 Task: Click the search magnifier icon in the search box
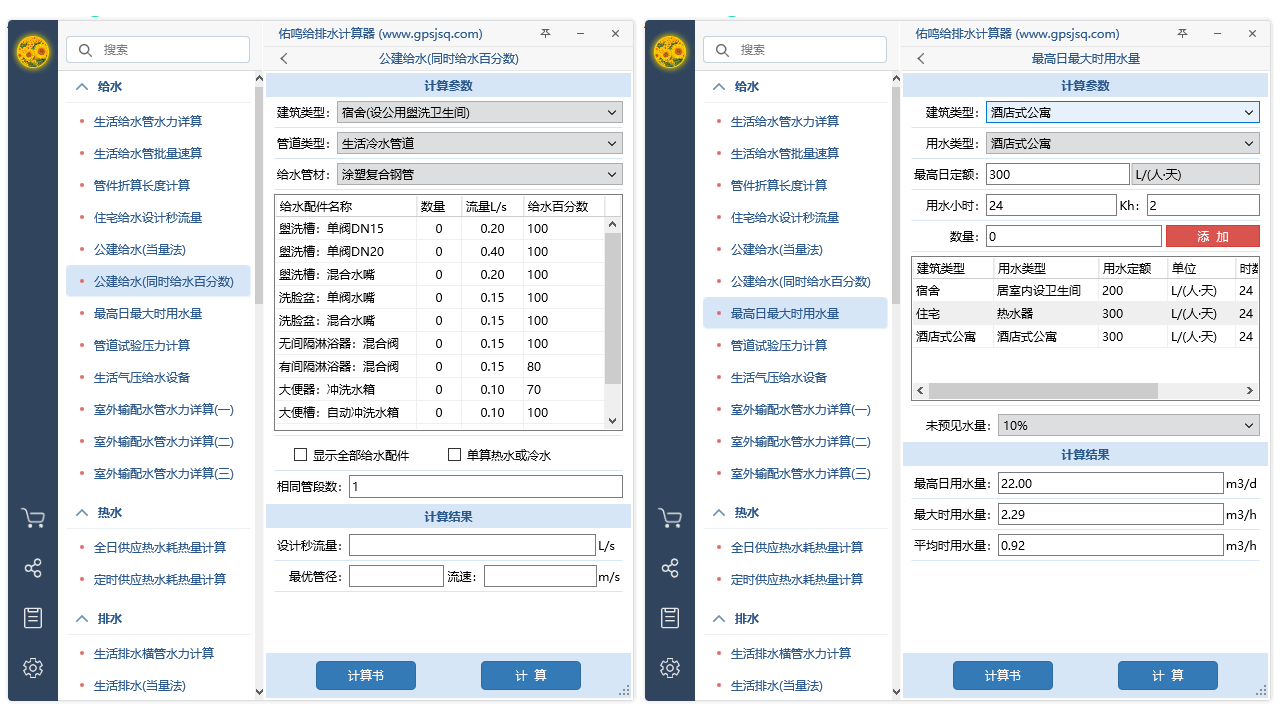pyautogui.click(x=84, y=49)
